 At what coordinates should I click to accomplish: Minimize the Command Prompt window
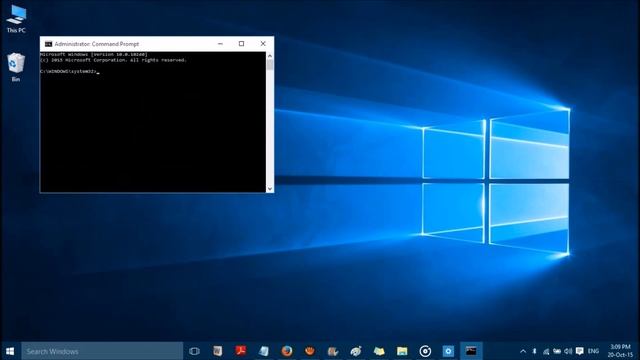(x=220, y=44)
